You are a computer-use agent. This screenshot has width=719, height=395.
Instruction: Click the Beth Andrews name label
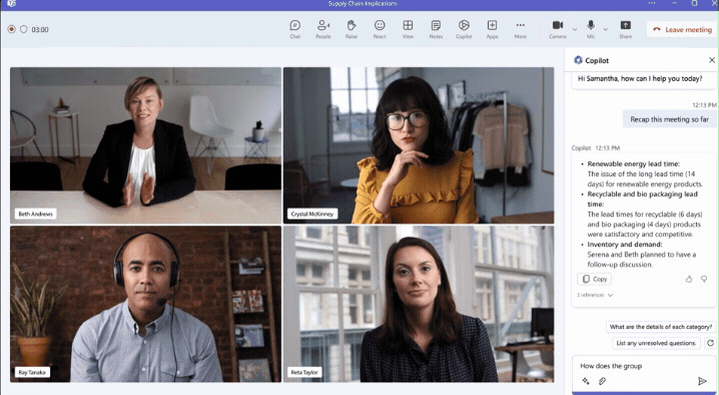tap(35, 214)
